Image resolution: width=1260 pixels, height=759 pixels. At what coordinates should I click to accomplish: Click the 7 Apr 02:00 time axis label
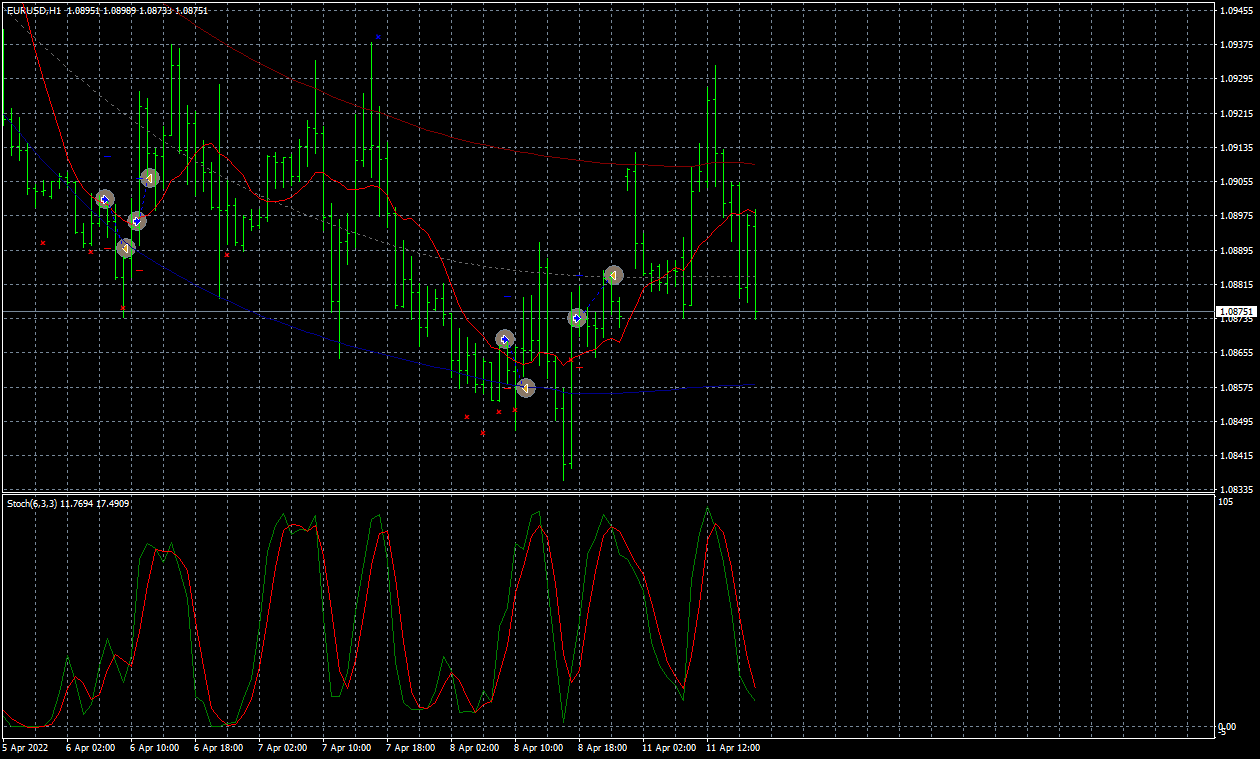[282, 746]
